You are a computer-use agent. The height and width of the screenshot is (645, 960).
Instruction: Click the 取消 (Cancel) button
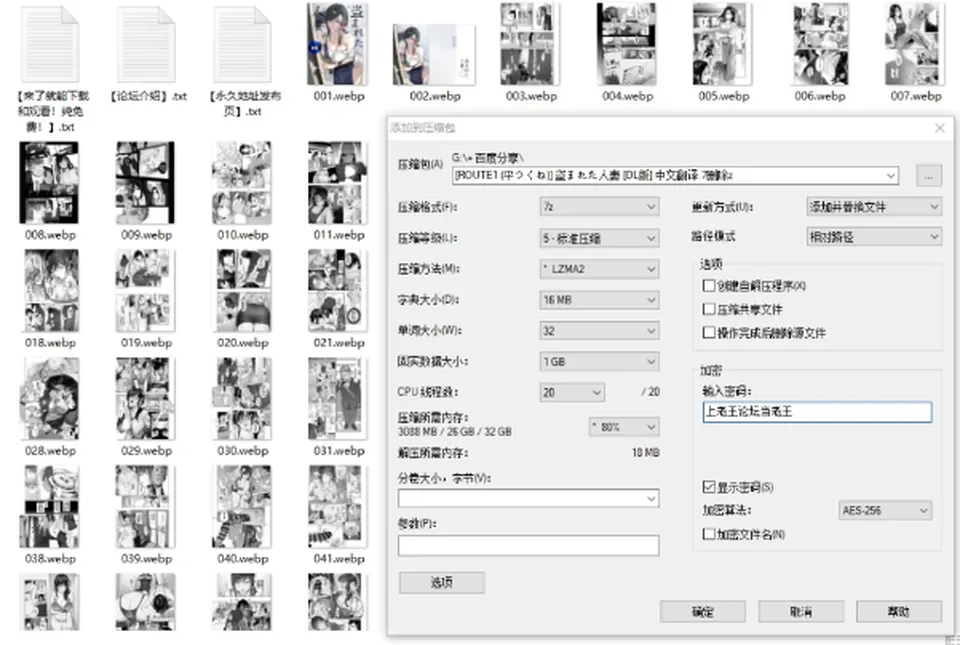tap(801, 611)
